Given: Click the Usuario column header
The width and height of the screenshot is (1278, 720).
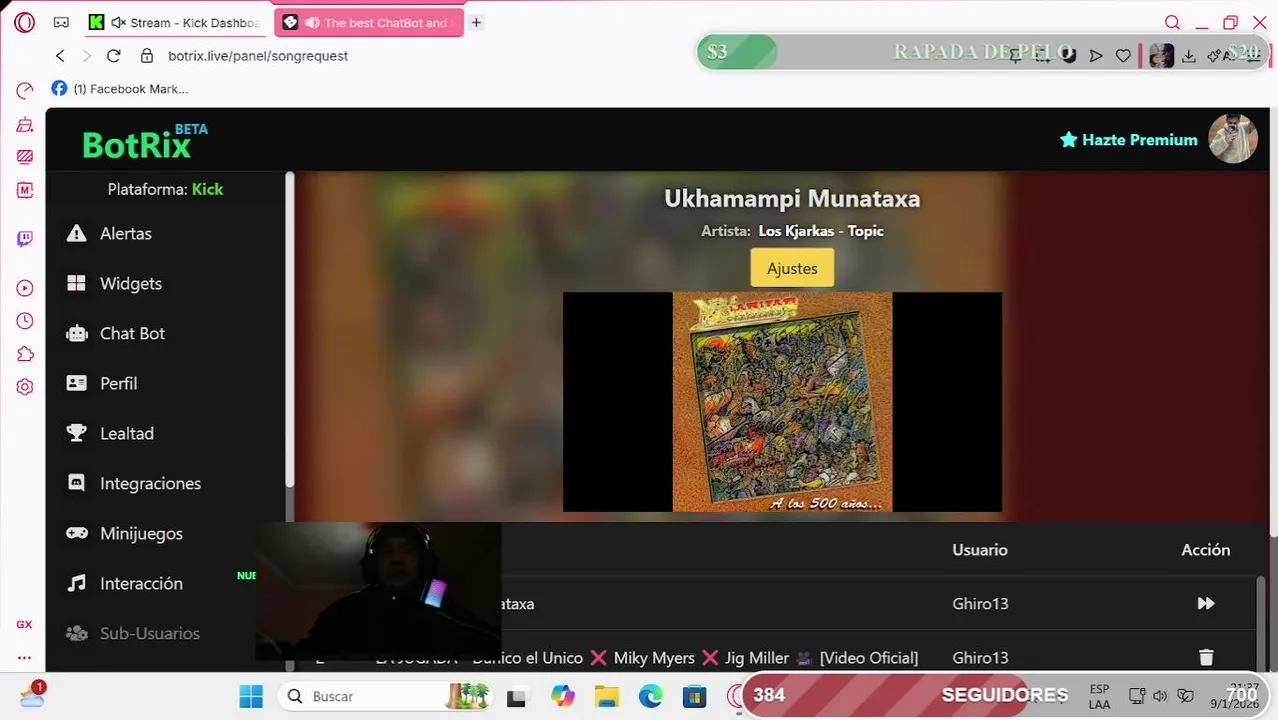Looking at the screenshot, I should [979, 550].
